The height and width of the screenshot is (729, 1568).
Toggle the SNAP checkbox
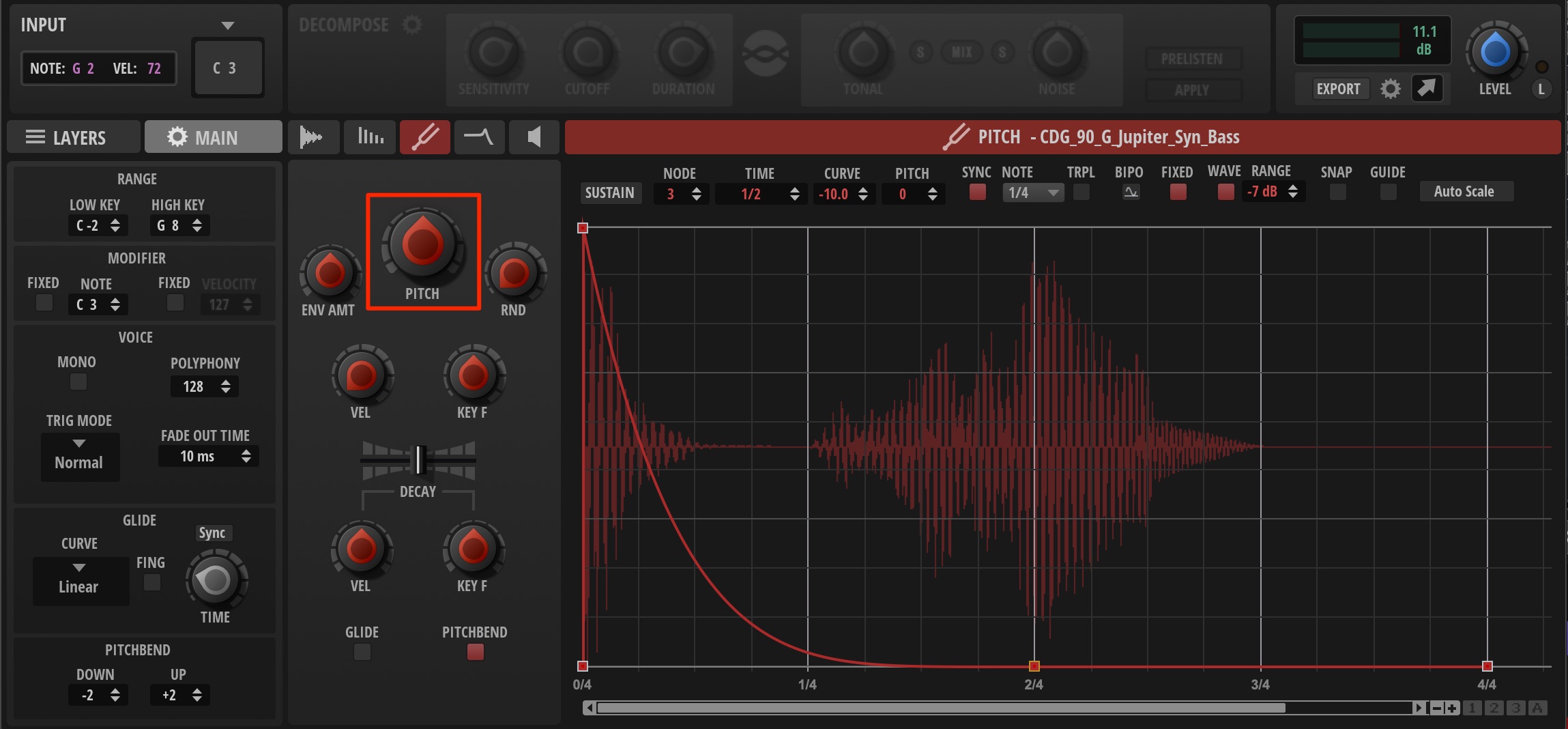point(1337,192)
